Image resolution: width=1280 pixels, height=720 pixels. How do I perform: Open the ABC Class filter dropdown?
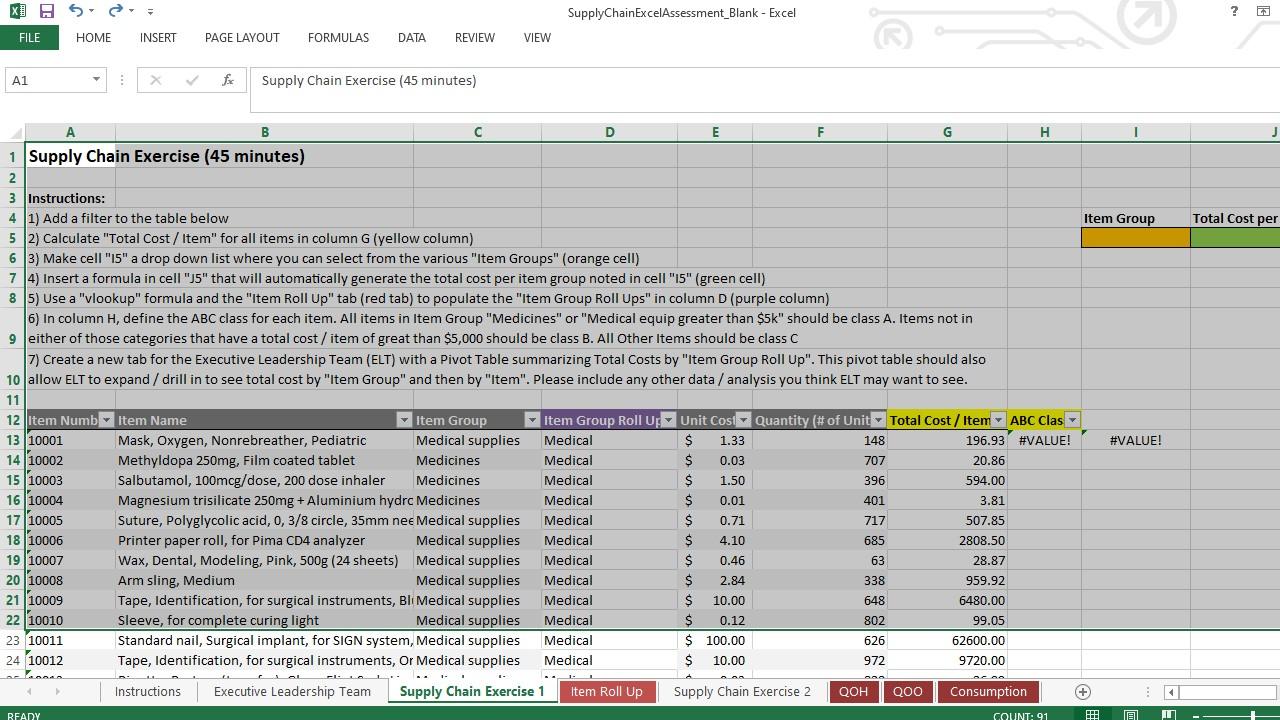click(1072, 420)
